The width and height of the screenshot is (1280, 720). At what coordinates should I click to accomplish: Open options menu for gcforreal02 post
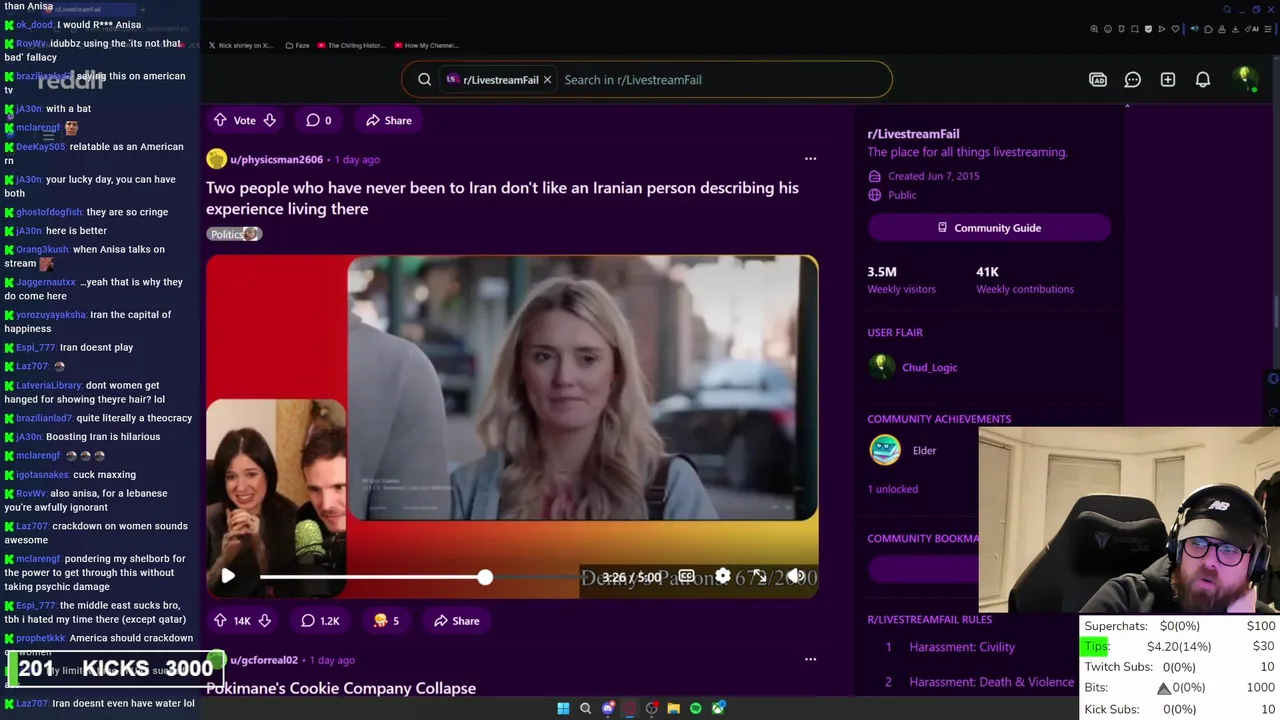811,659
